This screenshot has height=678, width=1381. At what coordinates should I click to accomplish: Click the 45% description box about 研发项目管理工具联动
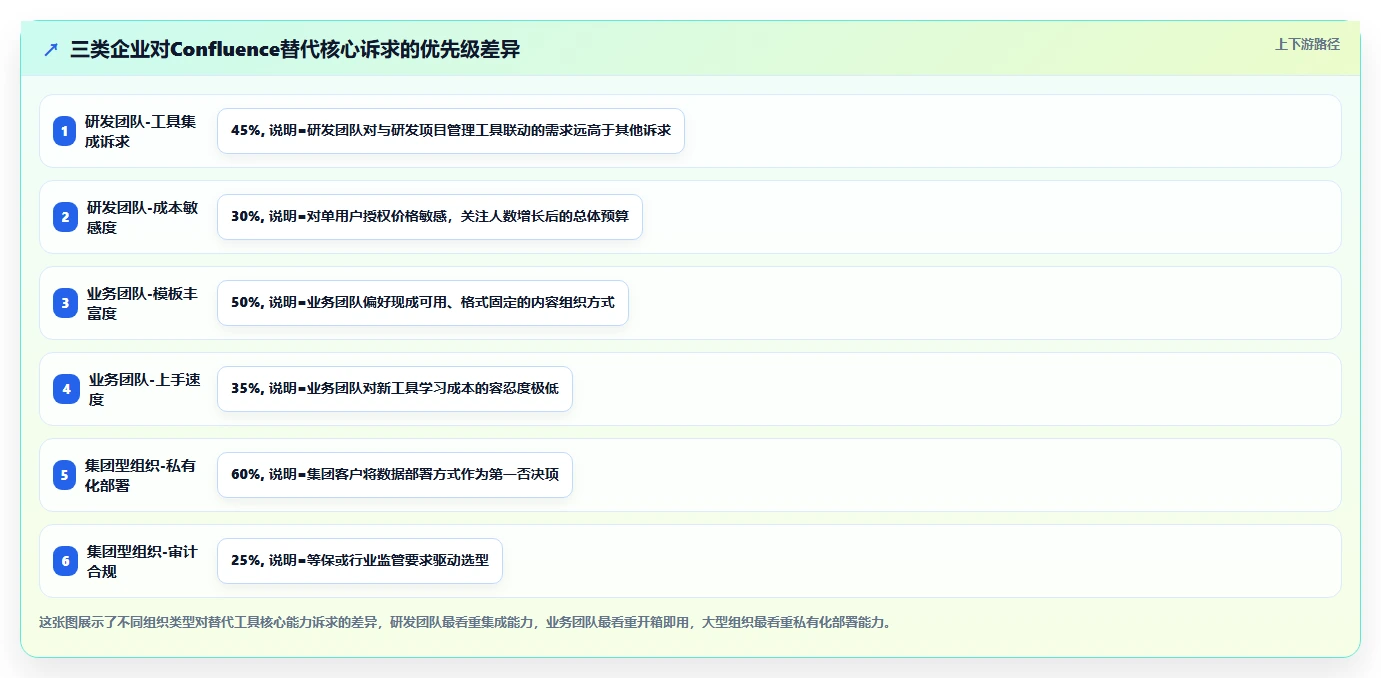point(451,131)
